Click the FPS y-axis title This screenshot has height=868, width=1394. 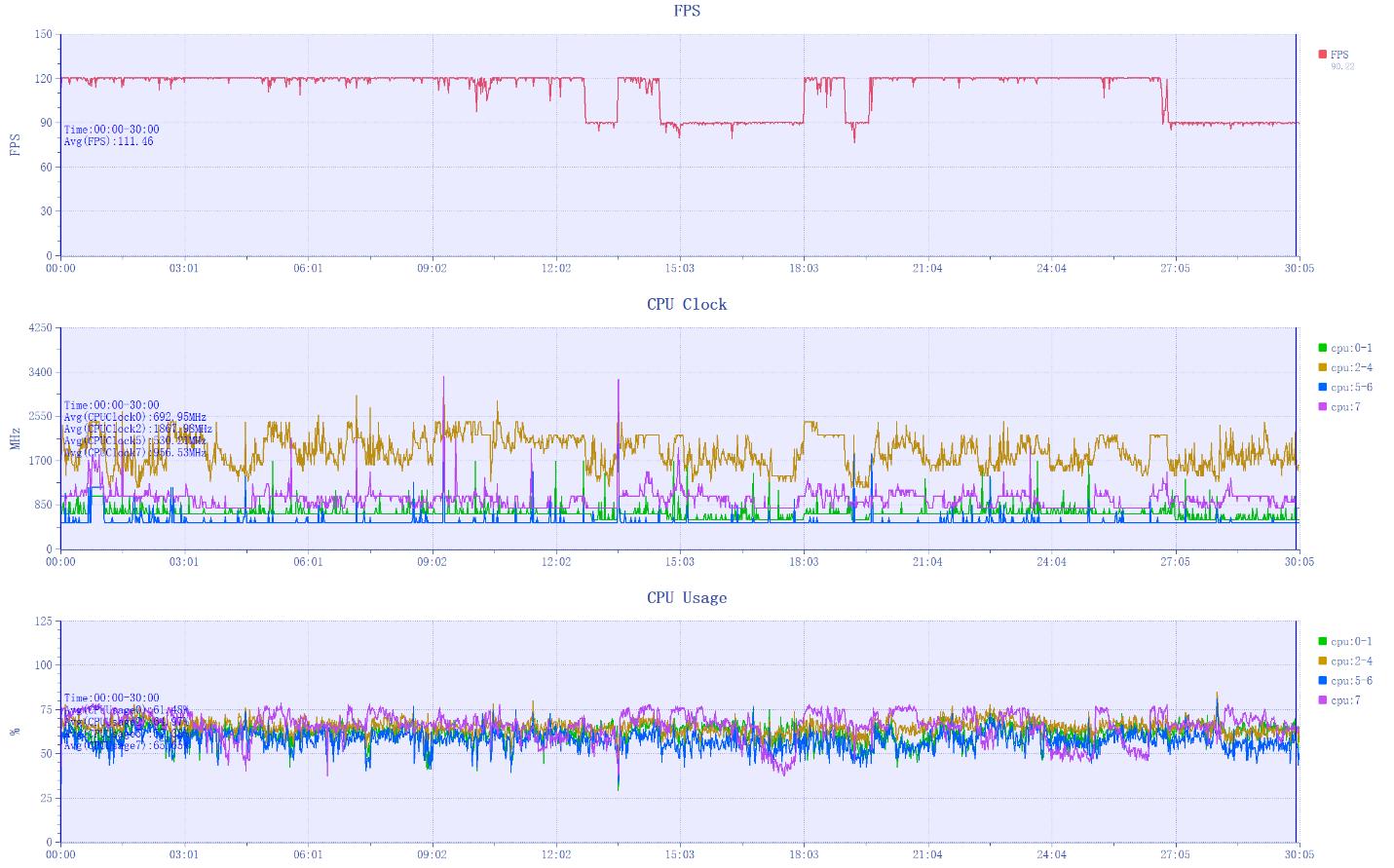pos(15,145)
